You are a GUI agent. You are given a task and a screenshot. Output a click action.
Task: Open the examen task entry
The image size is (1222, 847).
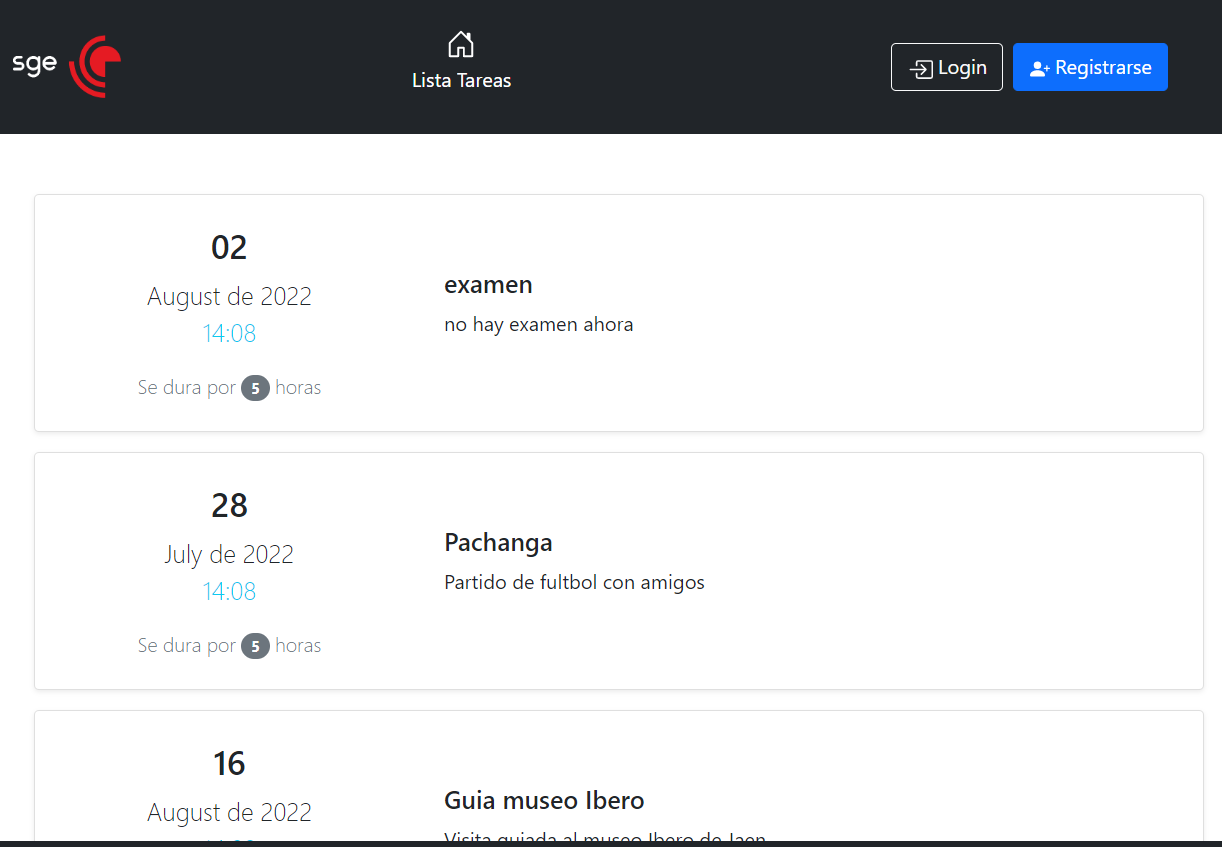click(488, 284)
